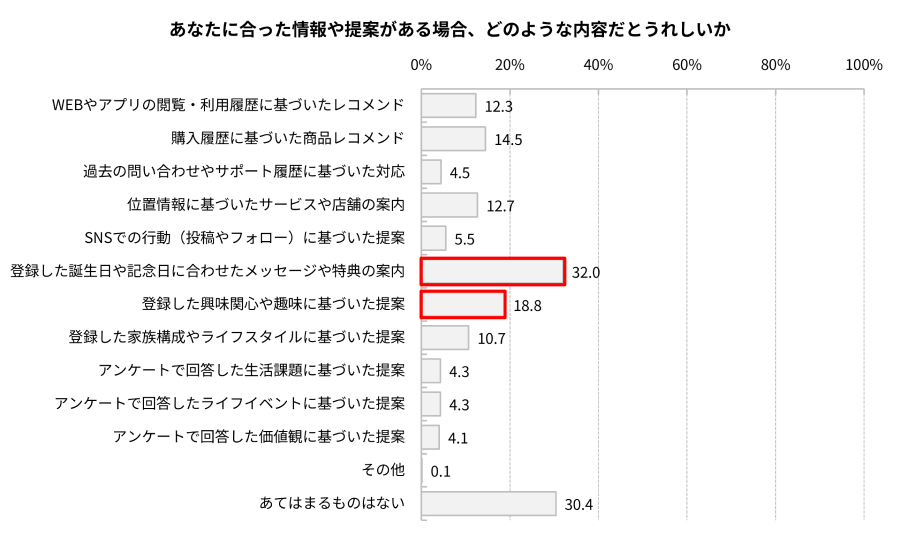900x537 pixels.
Task: Click the 10.7 家族構成 bar
Action: (x=445, y=337)
